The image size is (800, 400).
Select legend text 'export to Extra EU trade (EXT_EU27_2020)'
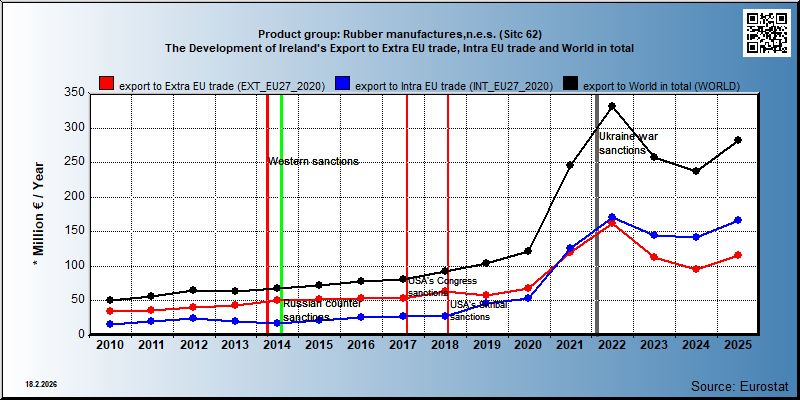pos(222,86)
